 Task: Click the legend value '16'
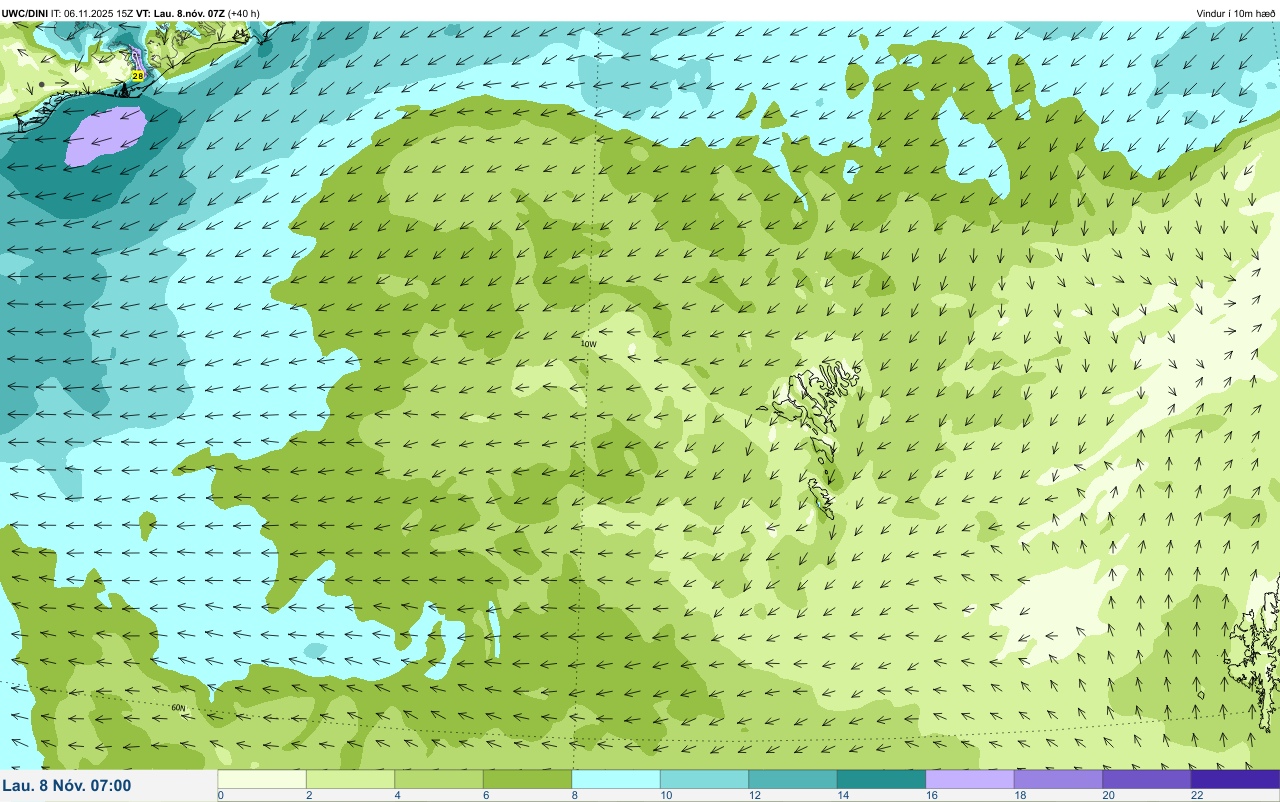point(931,795)
